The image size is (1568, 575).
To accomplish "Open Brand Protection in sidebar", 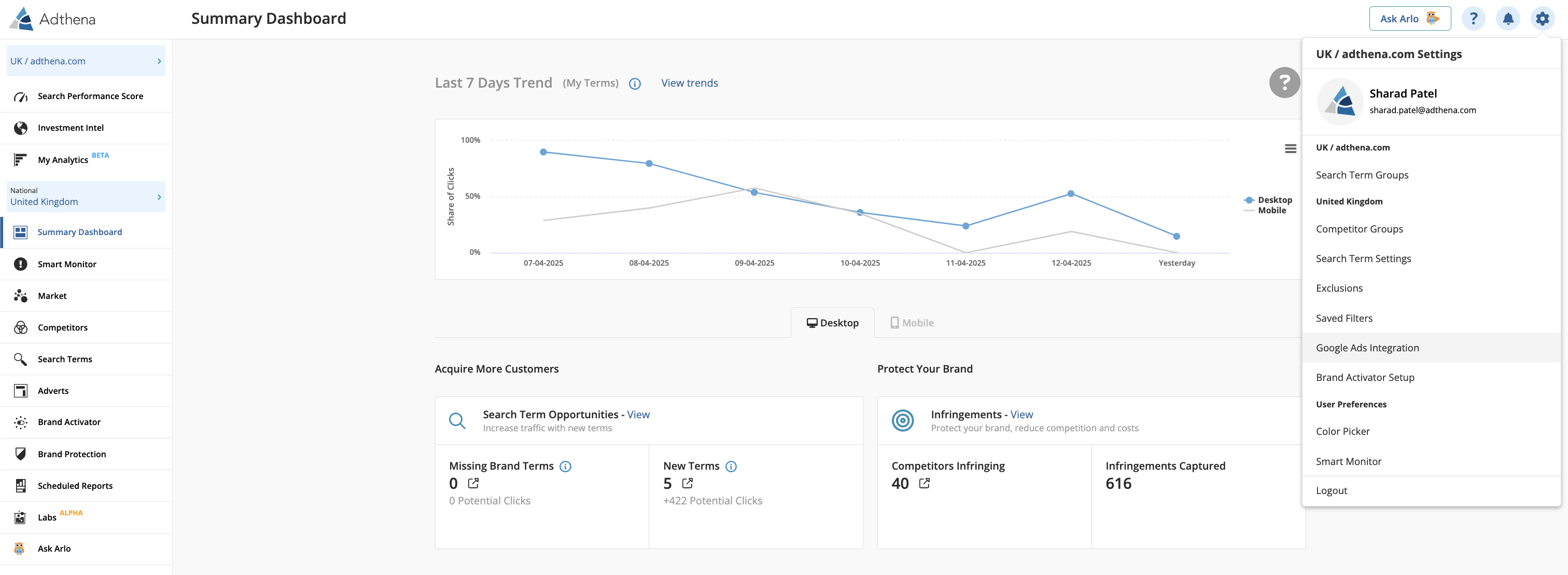I will [x=86, y=454].
